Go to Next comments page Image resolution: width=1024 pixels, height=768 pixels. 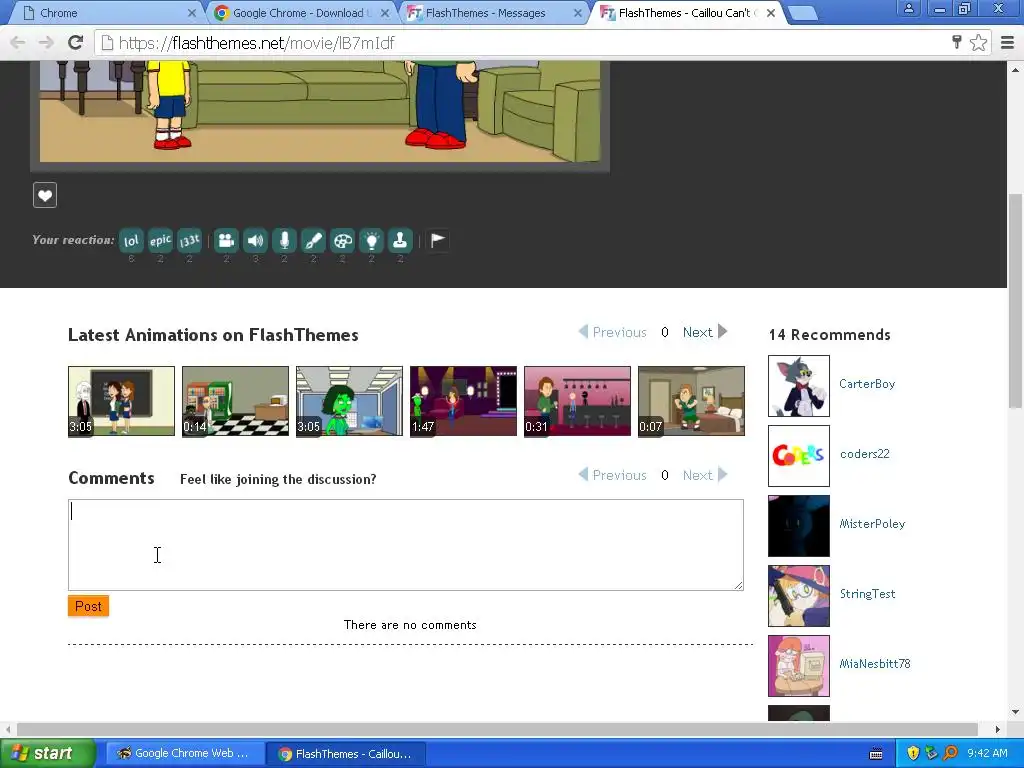(x=705, y=475)
